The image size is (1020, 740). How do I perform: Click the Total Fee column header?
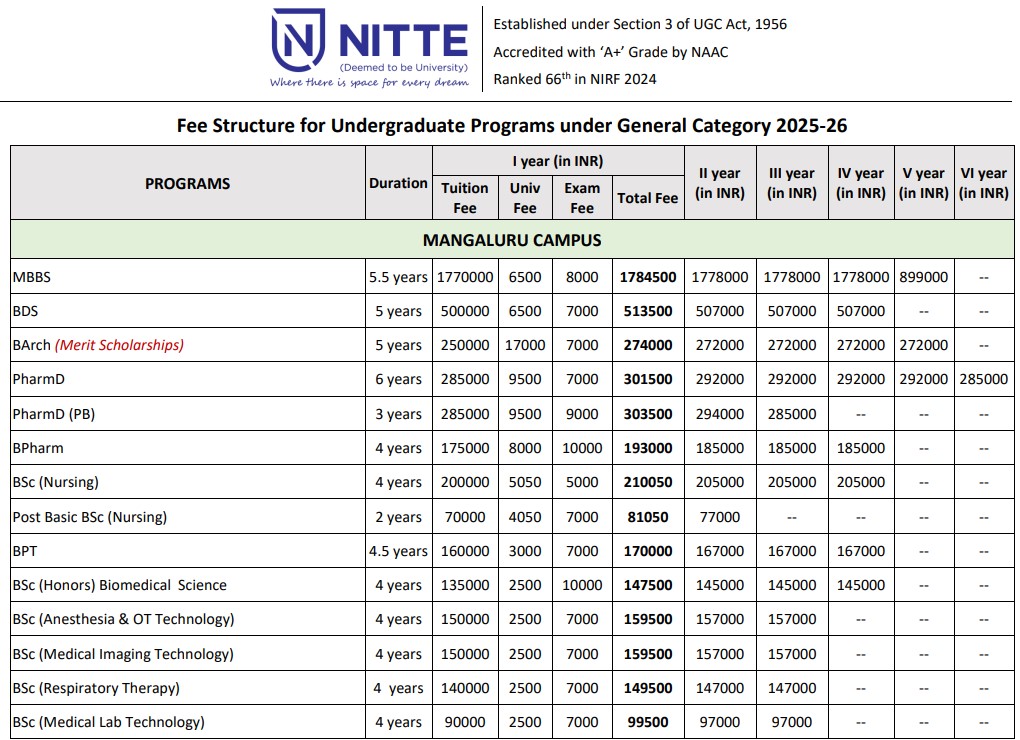(647, 198)
